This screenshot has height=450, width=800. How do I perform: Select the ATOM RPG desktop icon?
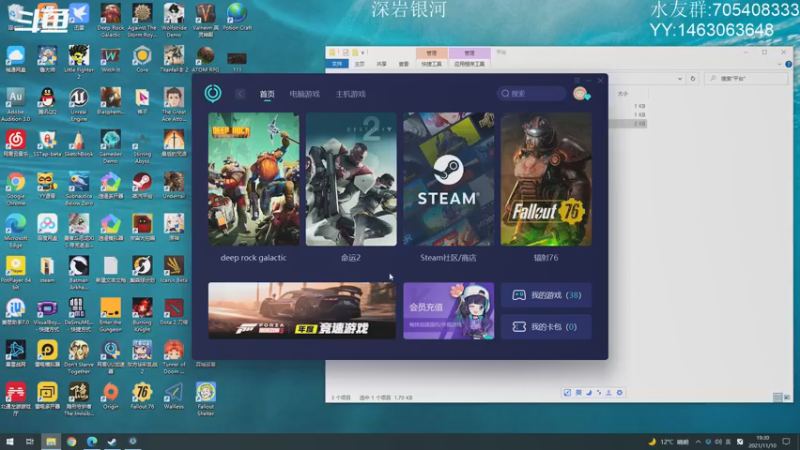pos(206,59)
